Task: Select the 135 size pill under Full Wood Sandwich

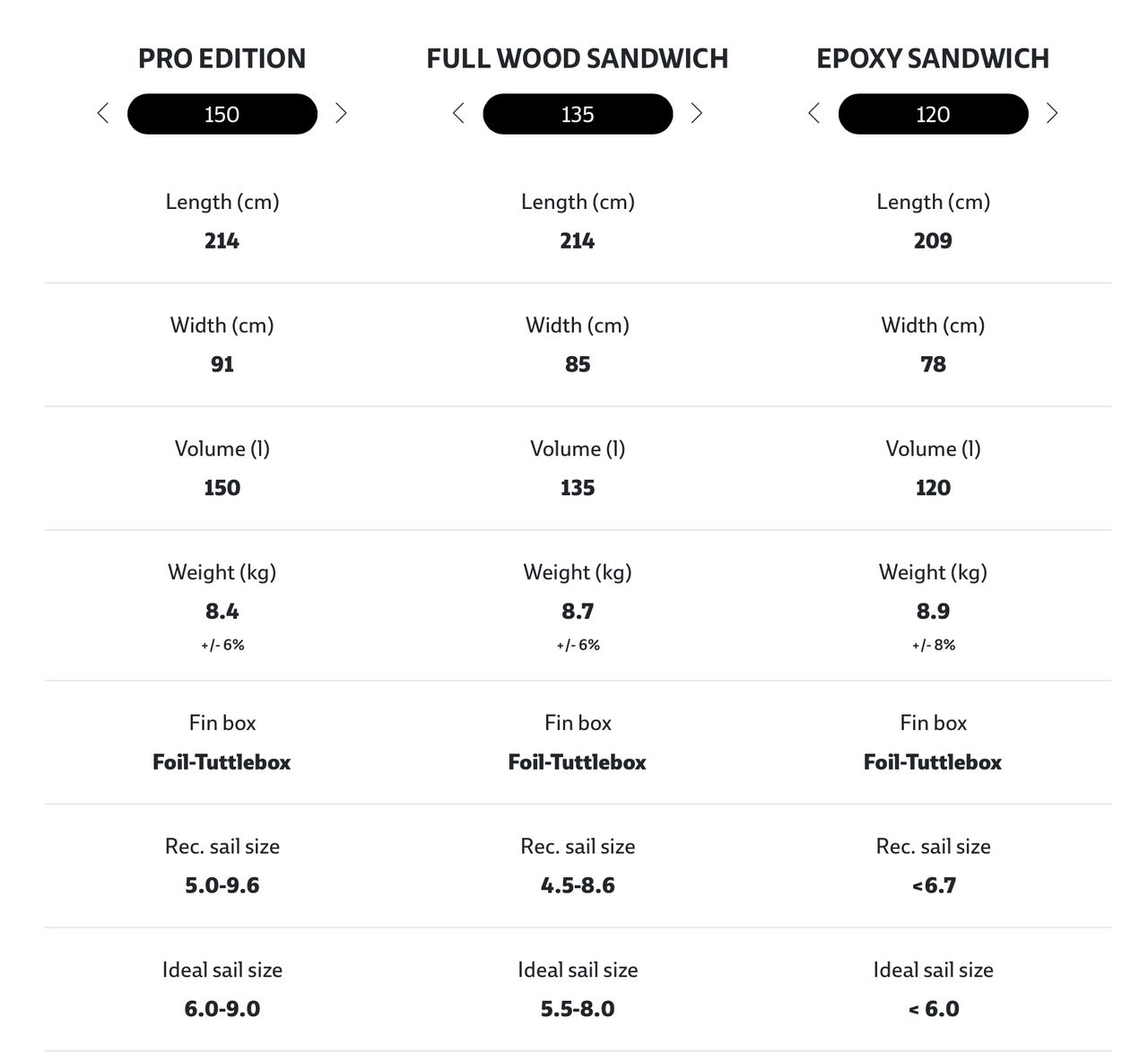Action: 578,114
